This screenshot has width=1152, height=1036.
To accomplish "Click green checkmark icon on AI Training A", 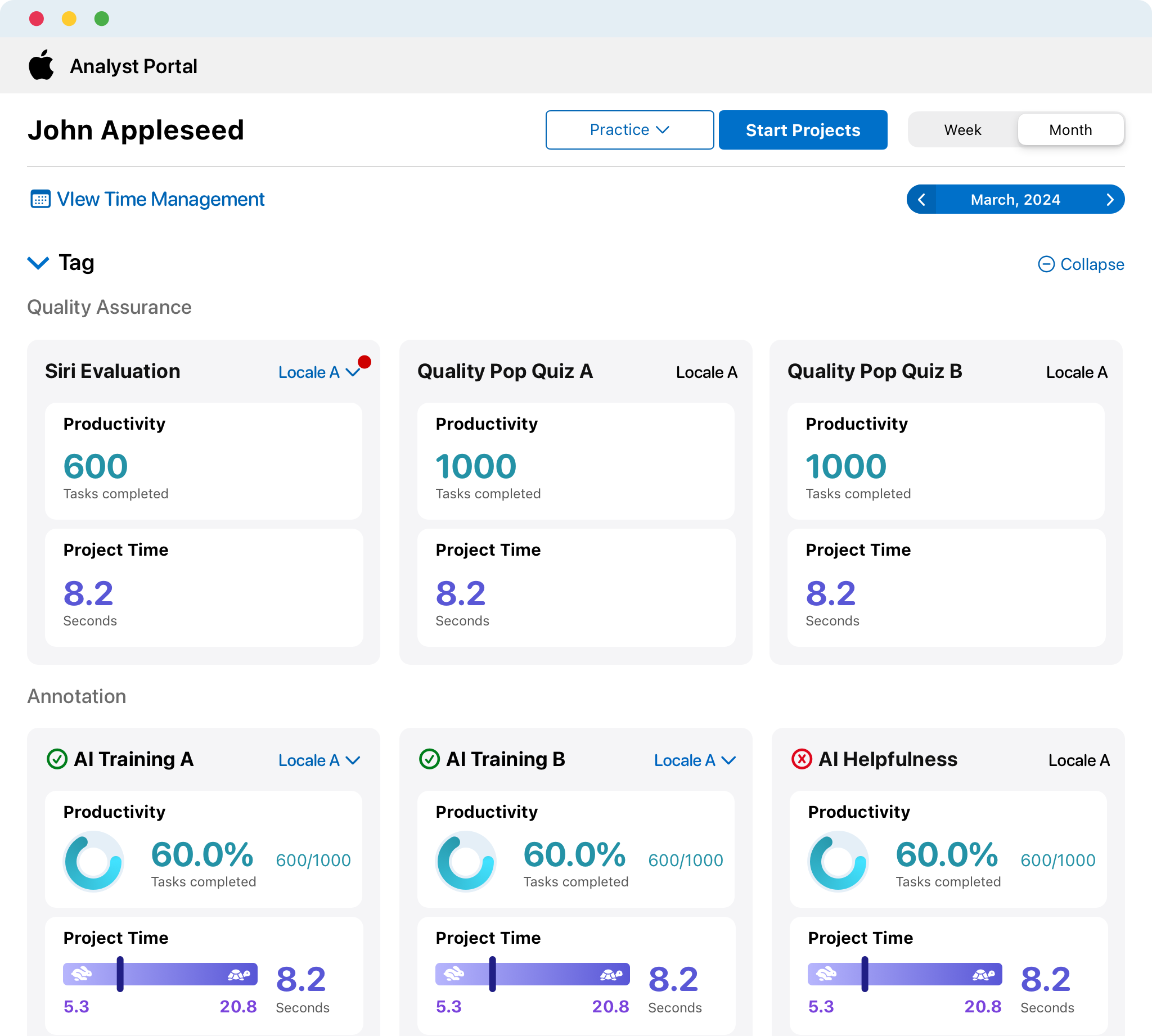I will pyautogui.click(x=57, y=759).
